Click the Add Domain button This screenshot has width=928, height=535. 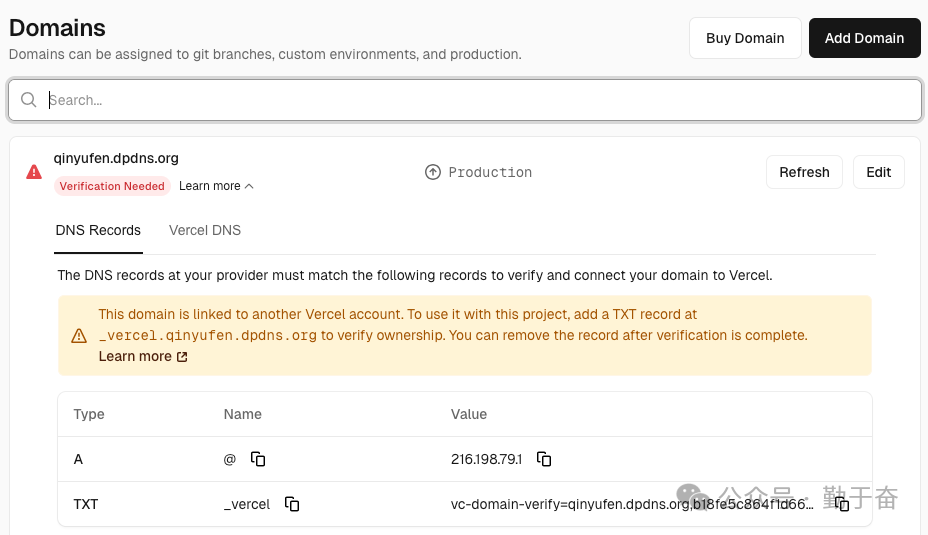pyautogui.click(x=864, y=38)
